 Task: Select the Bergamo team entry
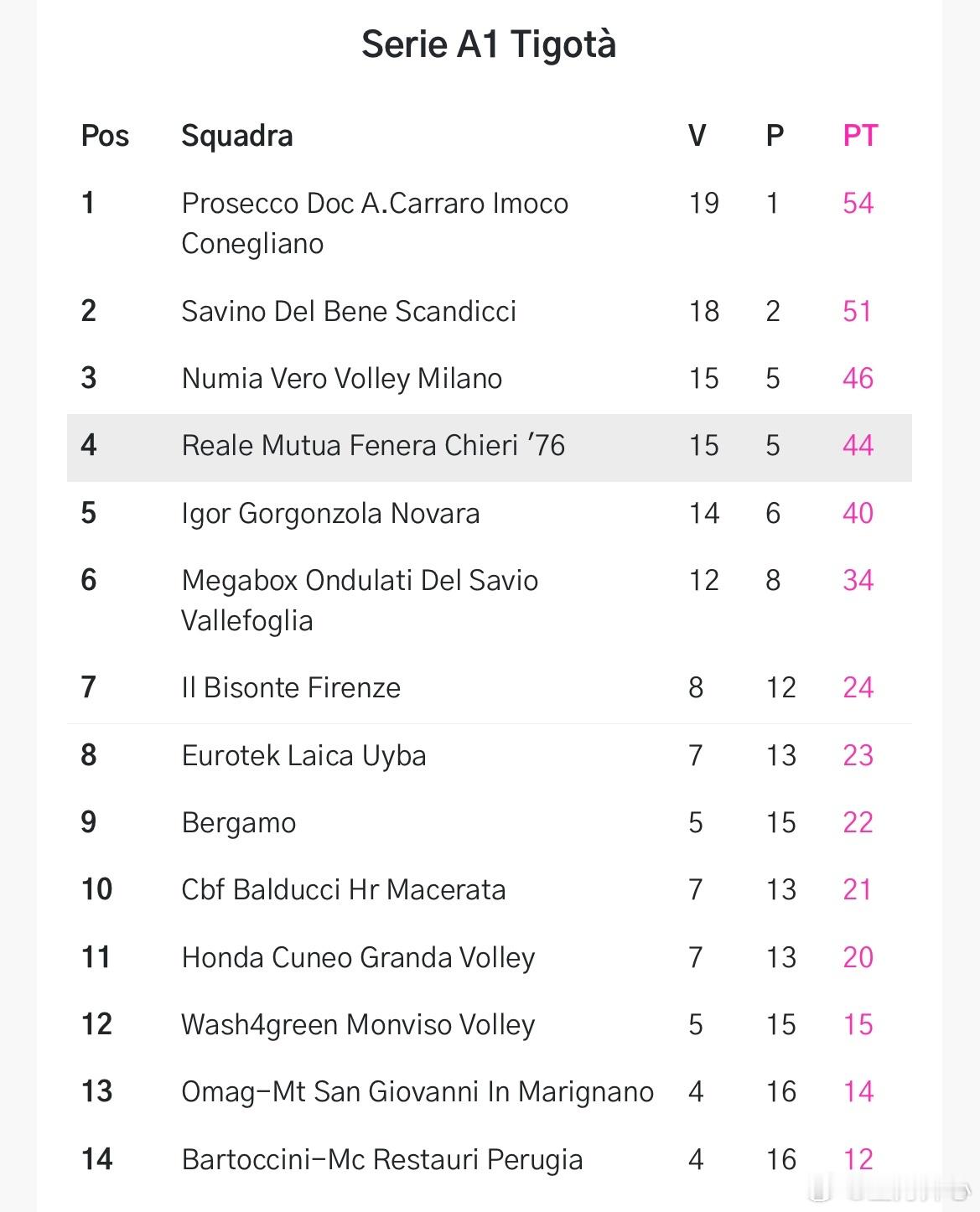[x=239, y=822]
